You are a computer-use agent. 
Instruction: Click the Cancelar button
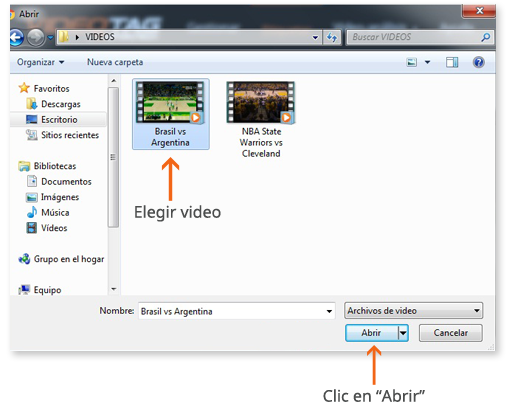[451, 333]
